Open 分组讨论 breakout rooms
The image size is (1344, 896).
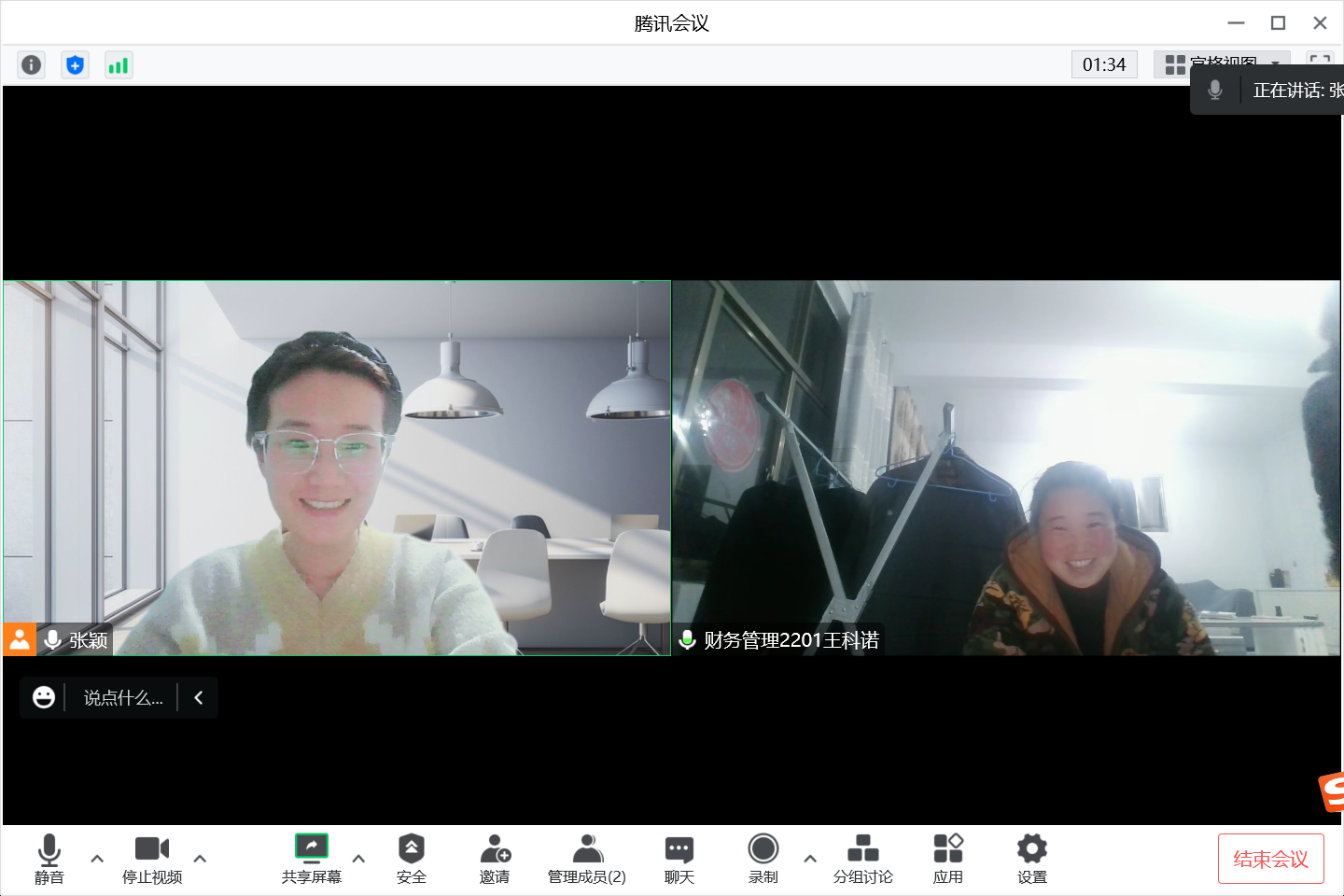pos(863,859)
